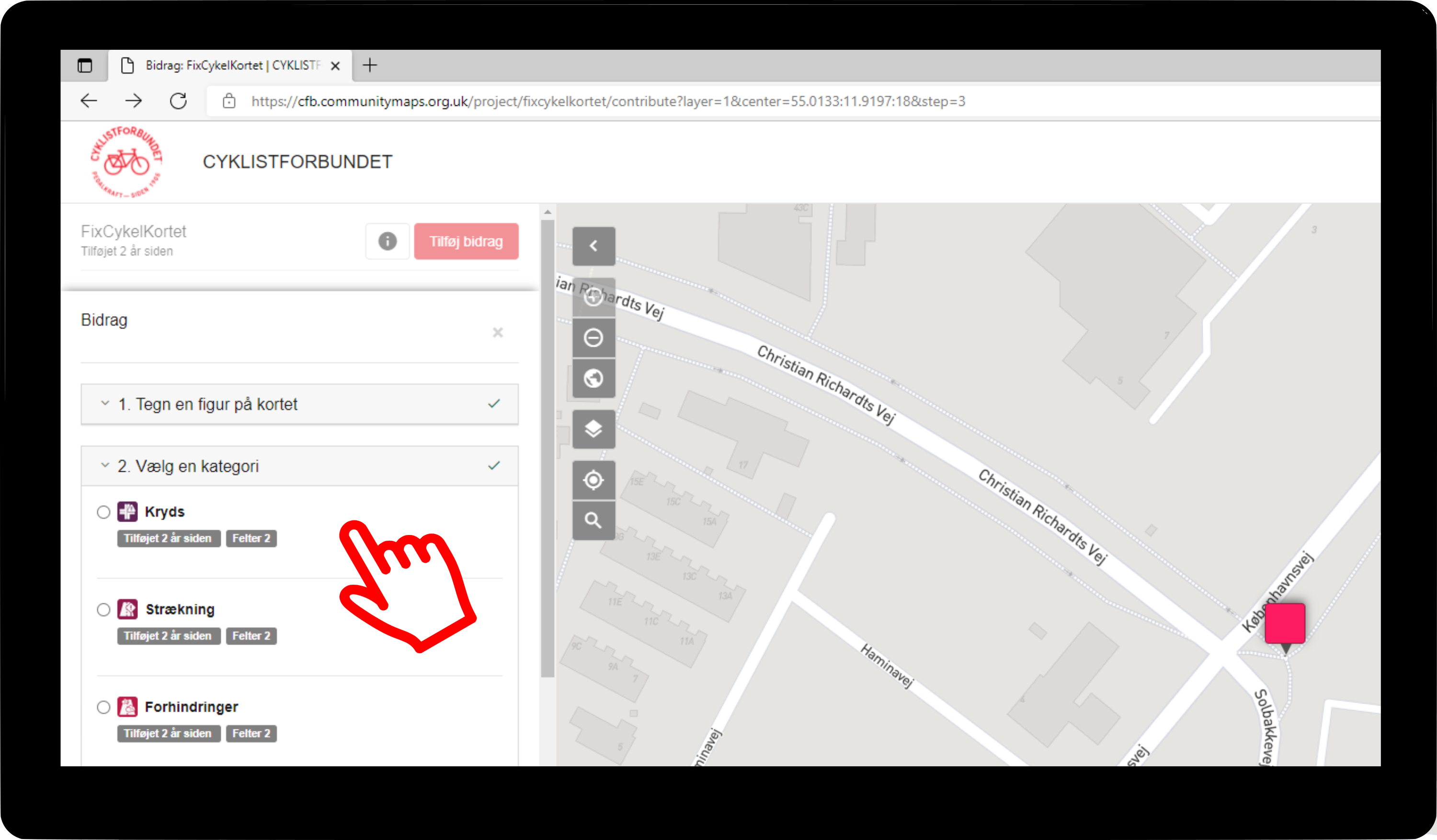Zoom out on the map
Image resolution: width=1437 pixels, height=840 pixels.
(593, 338)
